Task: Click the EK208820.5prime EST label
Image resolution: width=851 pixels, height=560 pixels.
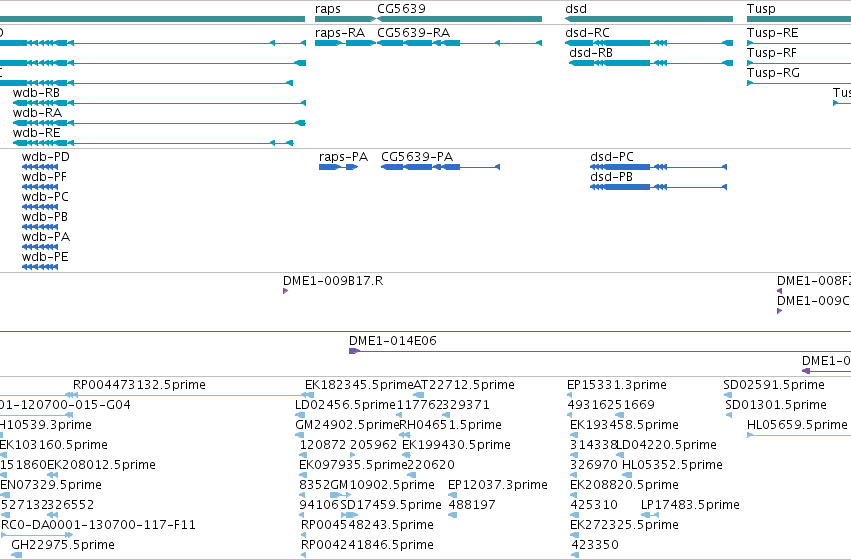Action: tap(624, 485)
